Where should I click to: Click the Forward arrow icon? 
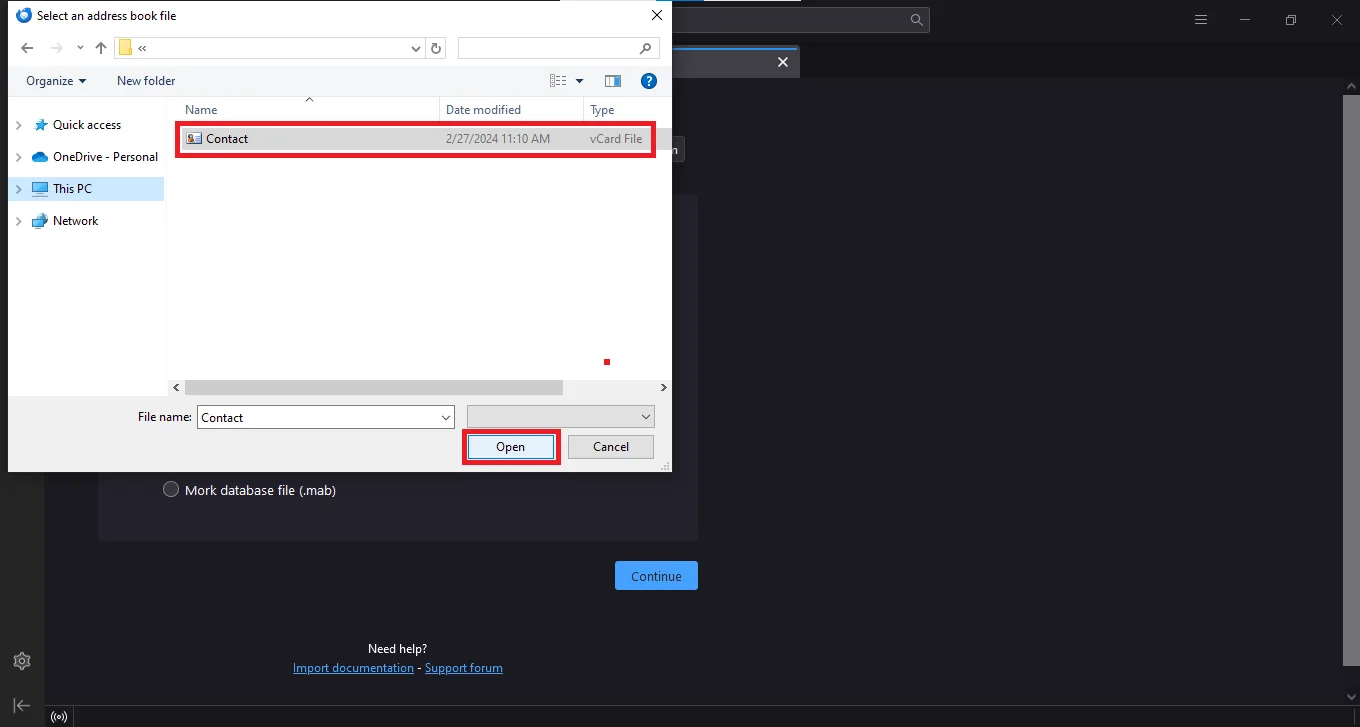pos(57,48)
